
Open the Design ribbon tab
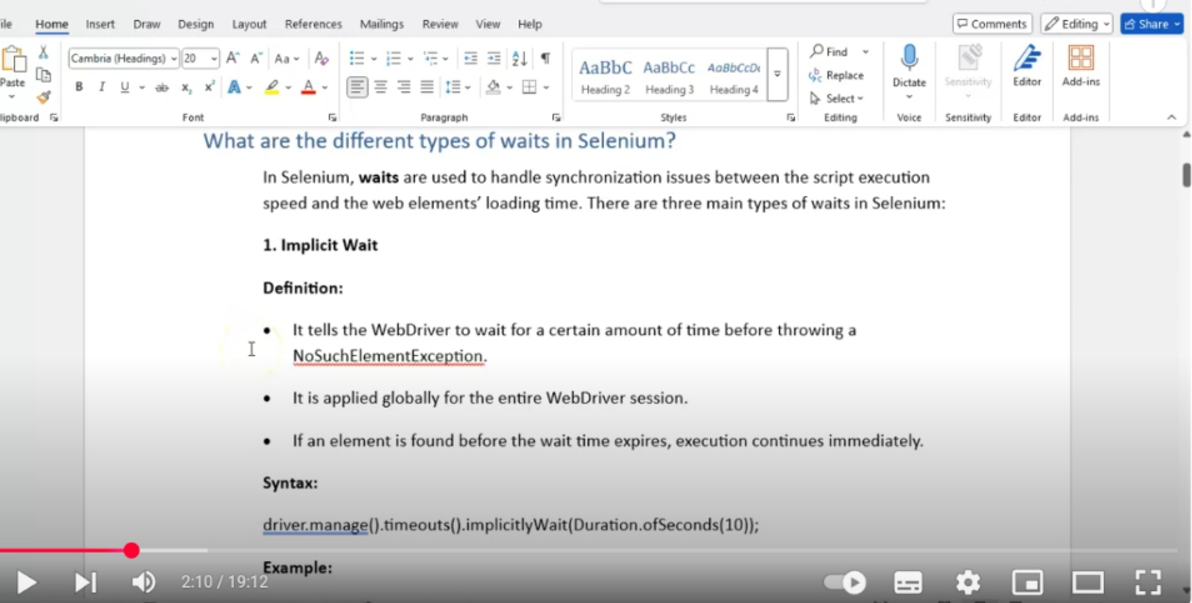(195, 24)
